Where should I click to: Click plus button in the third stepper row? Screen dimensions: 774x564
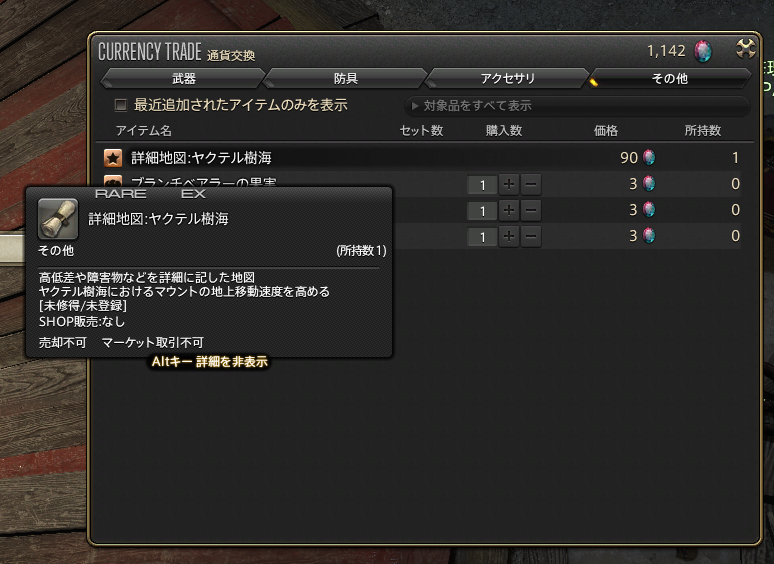pos(509,237)
